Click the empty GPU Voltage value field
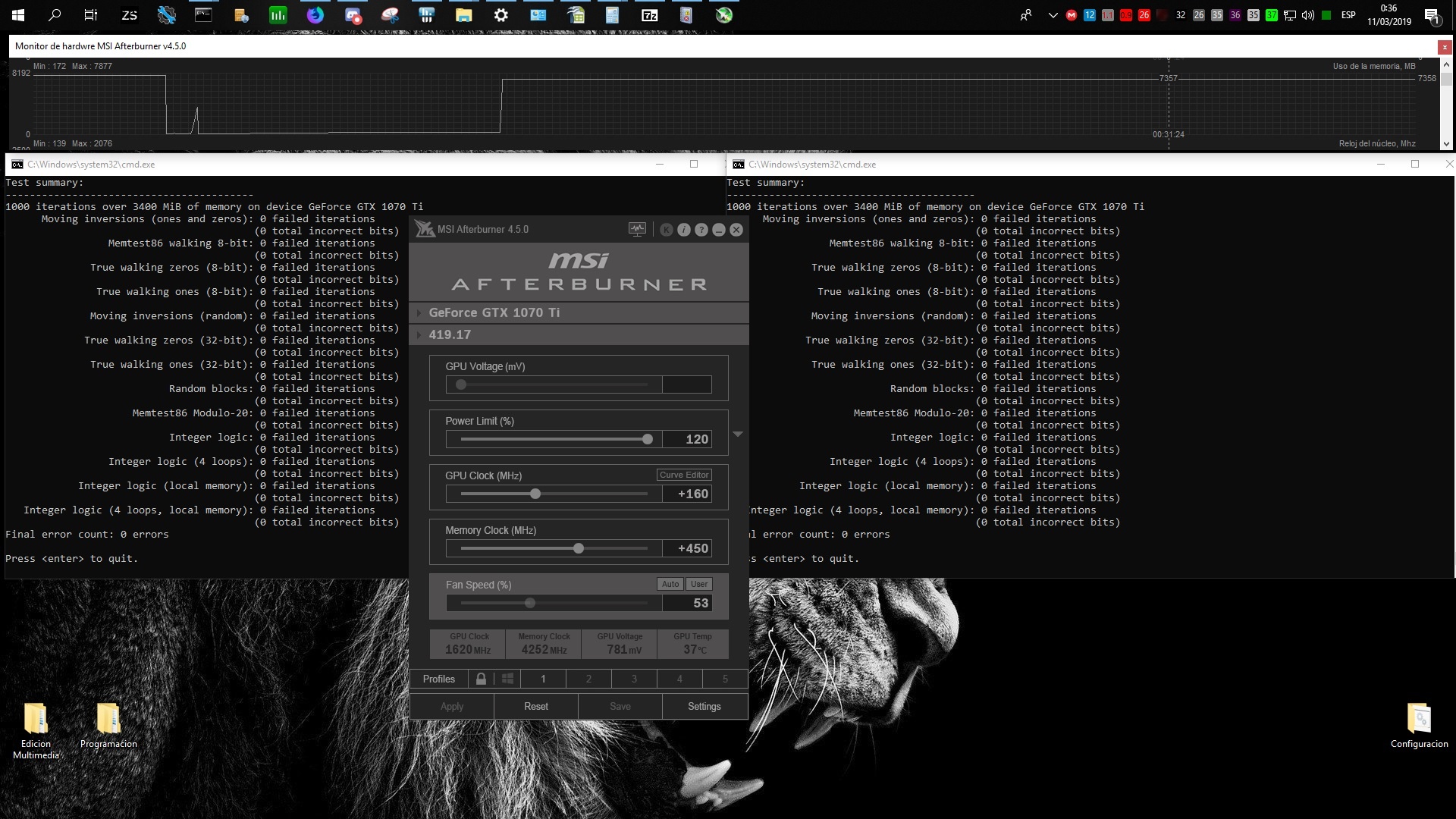The width and height of the screenshot is (1456, 819). (687, 384)
